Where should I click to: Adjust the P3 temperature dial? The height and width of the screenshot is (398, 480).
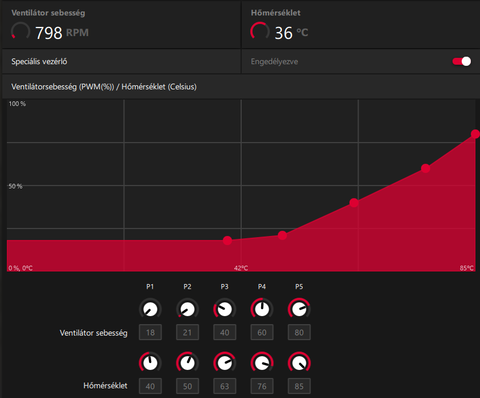point(225,363)
